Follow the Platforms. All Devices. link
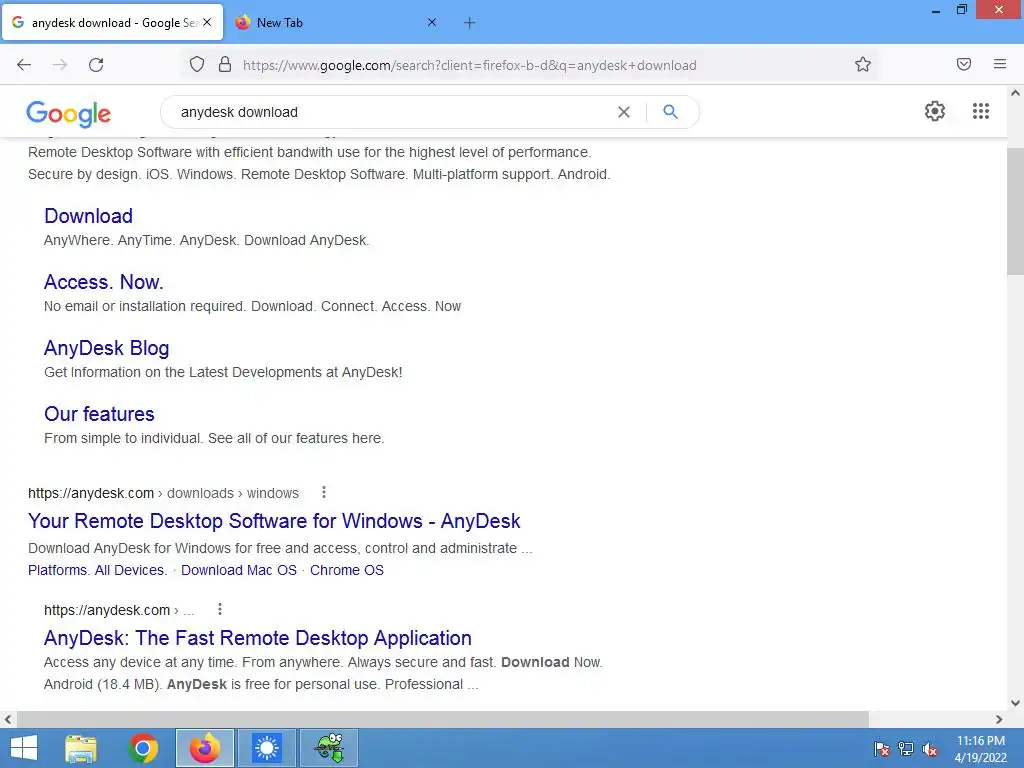 [97, 570]
